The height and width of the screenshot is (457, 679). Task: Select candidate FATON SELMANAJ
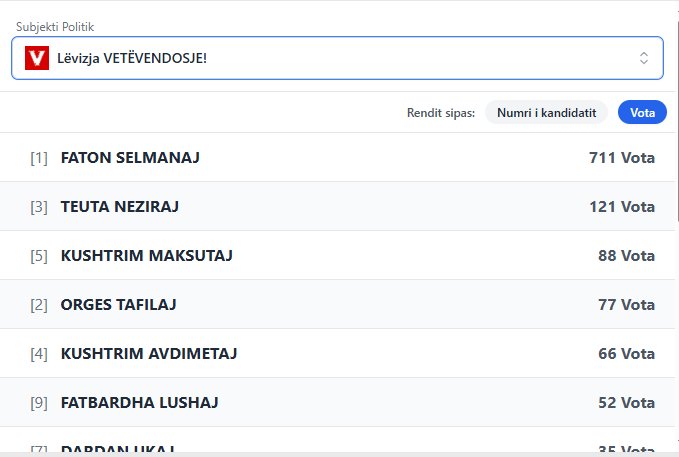(x=131, y=158)
